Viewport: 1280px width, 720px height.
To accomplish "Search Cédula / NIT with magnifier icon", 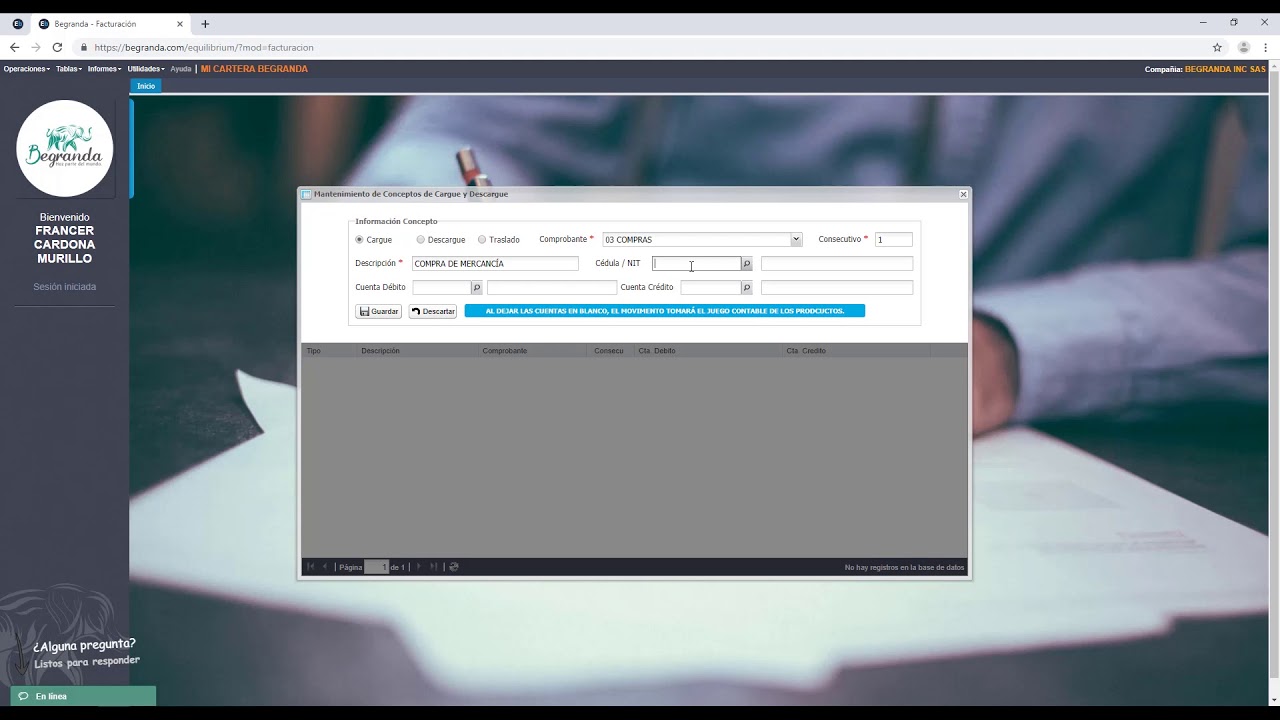I will coord(747,264).
